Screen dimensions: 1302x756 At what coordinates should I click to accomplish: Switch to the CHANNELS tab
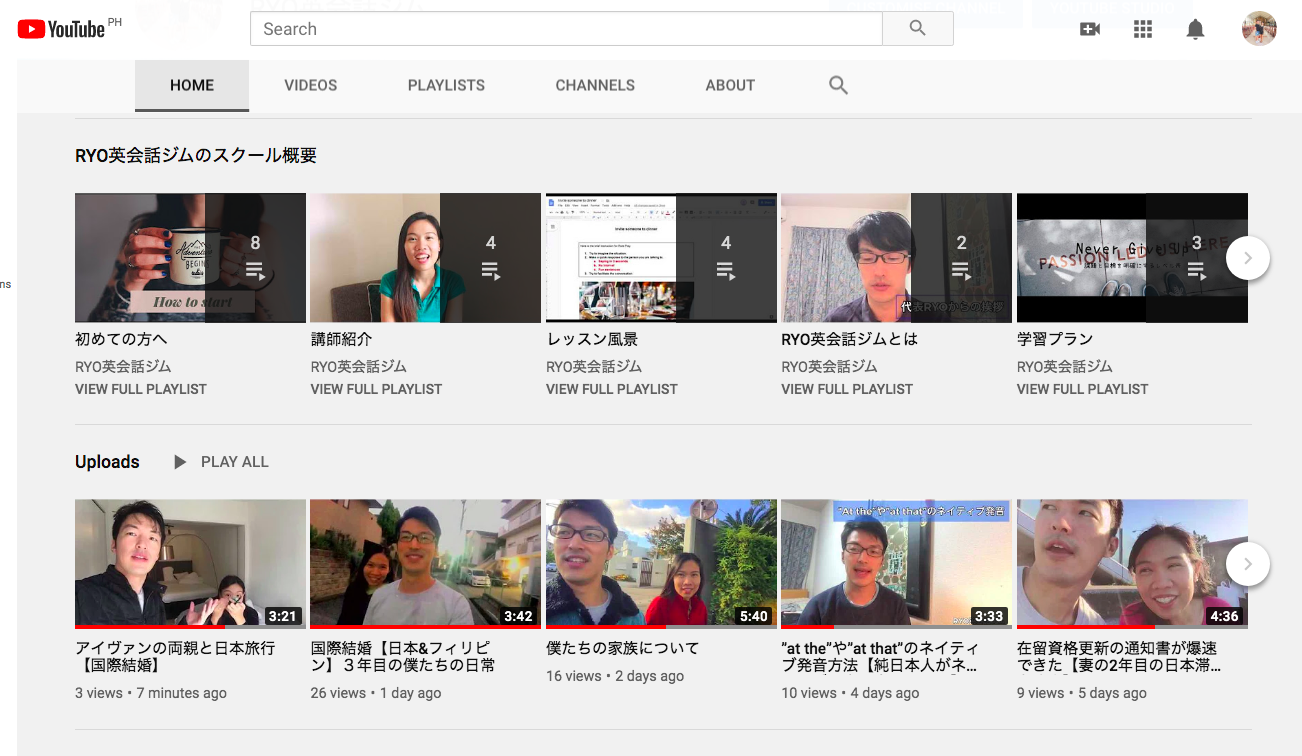(x=595, y=85)
